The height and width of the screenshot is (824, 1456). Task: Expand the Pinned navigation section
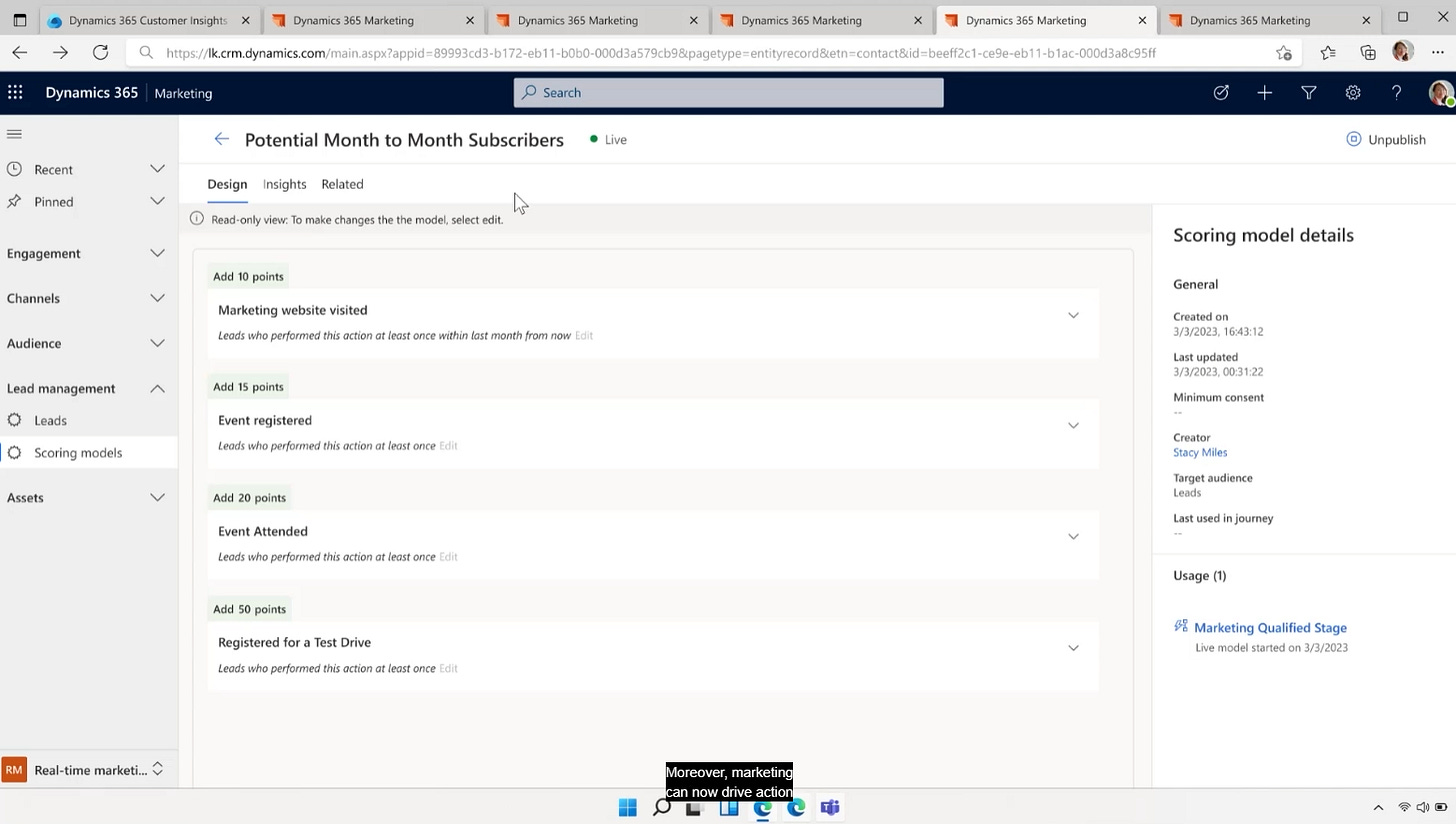click(157, 201)
